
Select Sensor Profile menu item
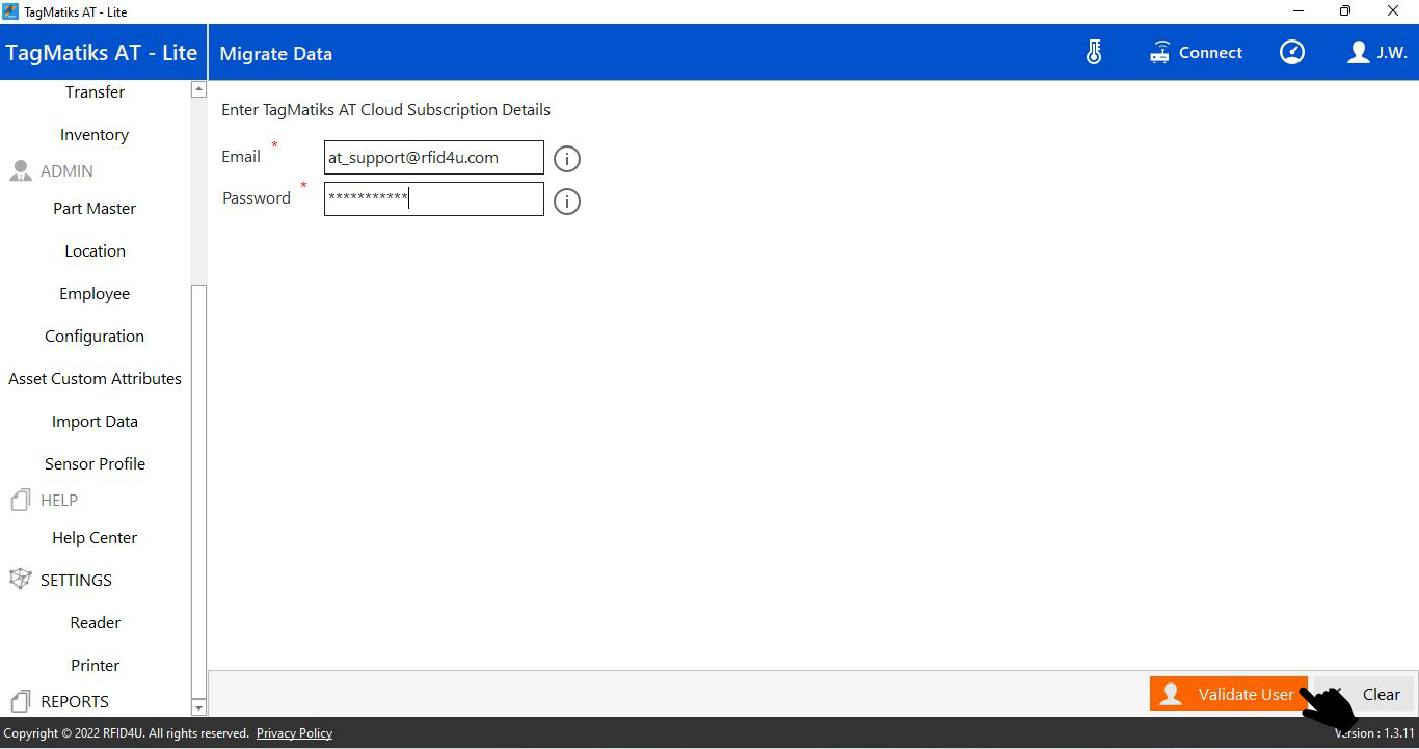tap(95, 464)
